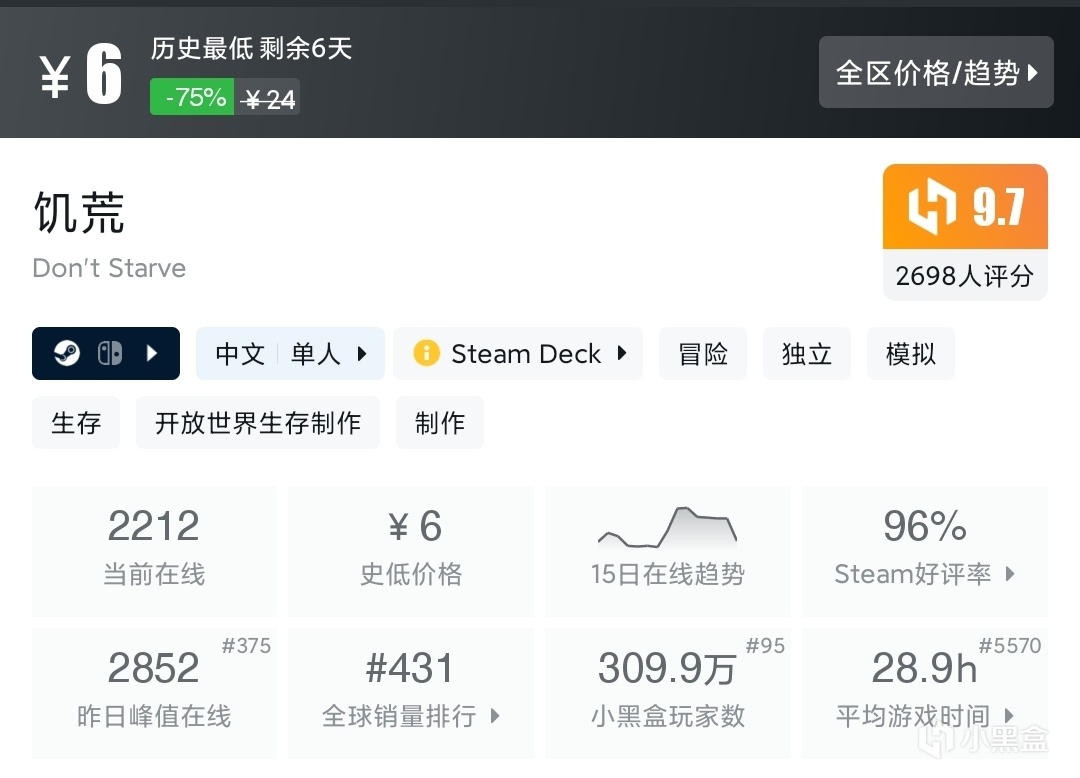Screen dimensions: 1080x778
Task: Click the Steam platform icon
Action: click(68, 354)
